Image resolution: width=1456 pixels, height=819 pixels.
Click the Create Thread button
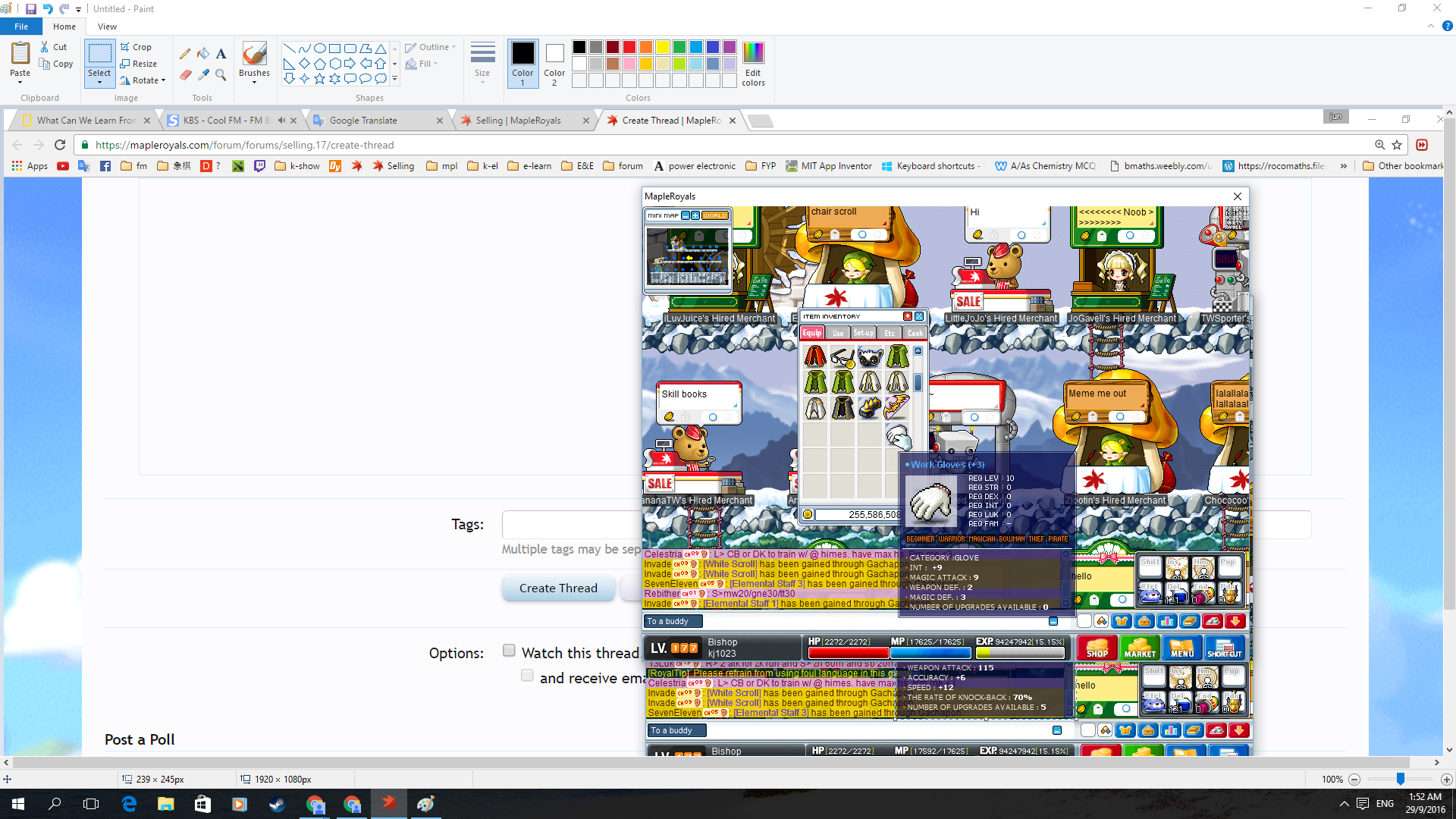558,588
